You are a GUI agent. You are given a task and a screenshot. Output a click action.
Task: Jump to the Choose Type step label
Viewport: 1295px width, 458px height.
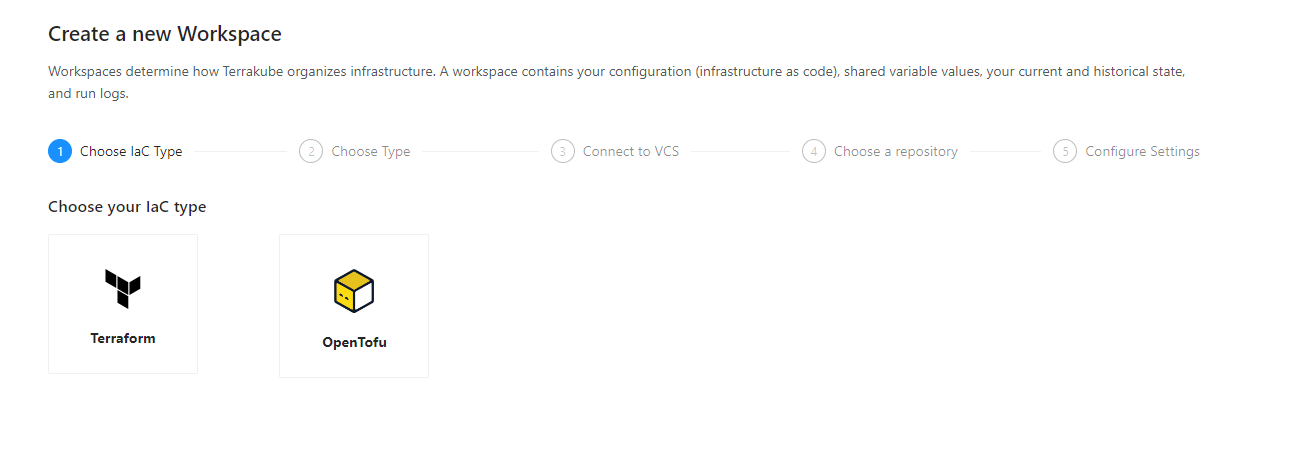tap(371, 152)
